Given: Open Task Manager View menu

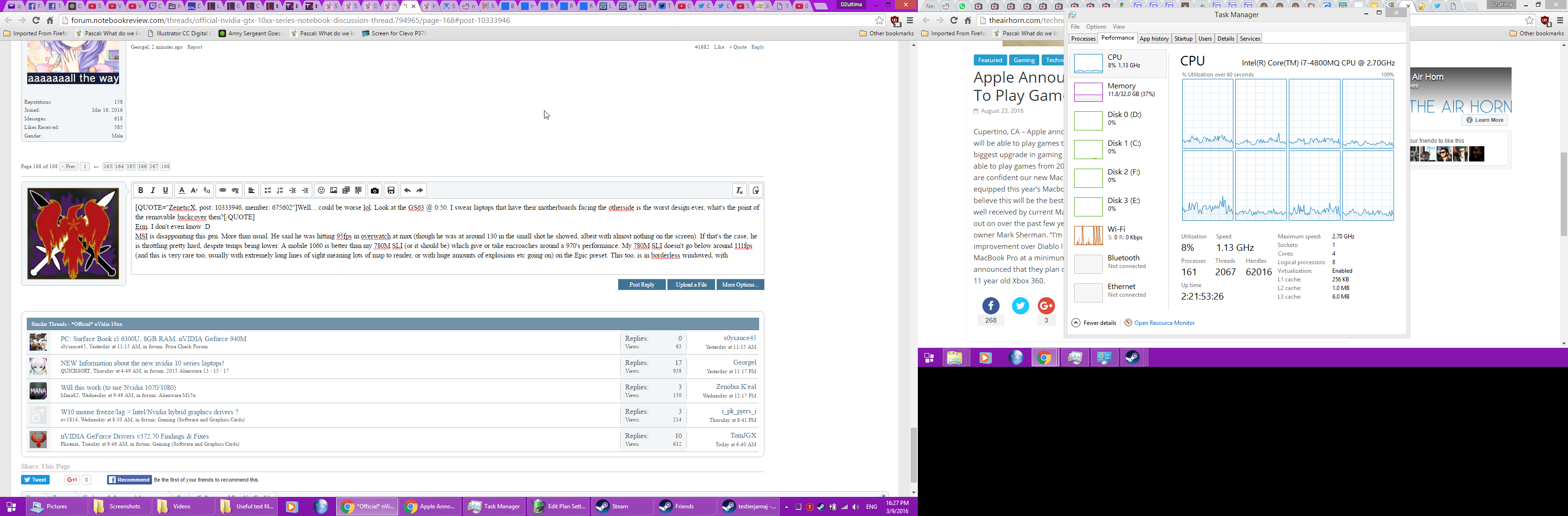Looking at the screenshot, I should coord(1119,27).
